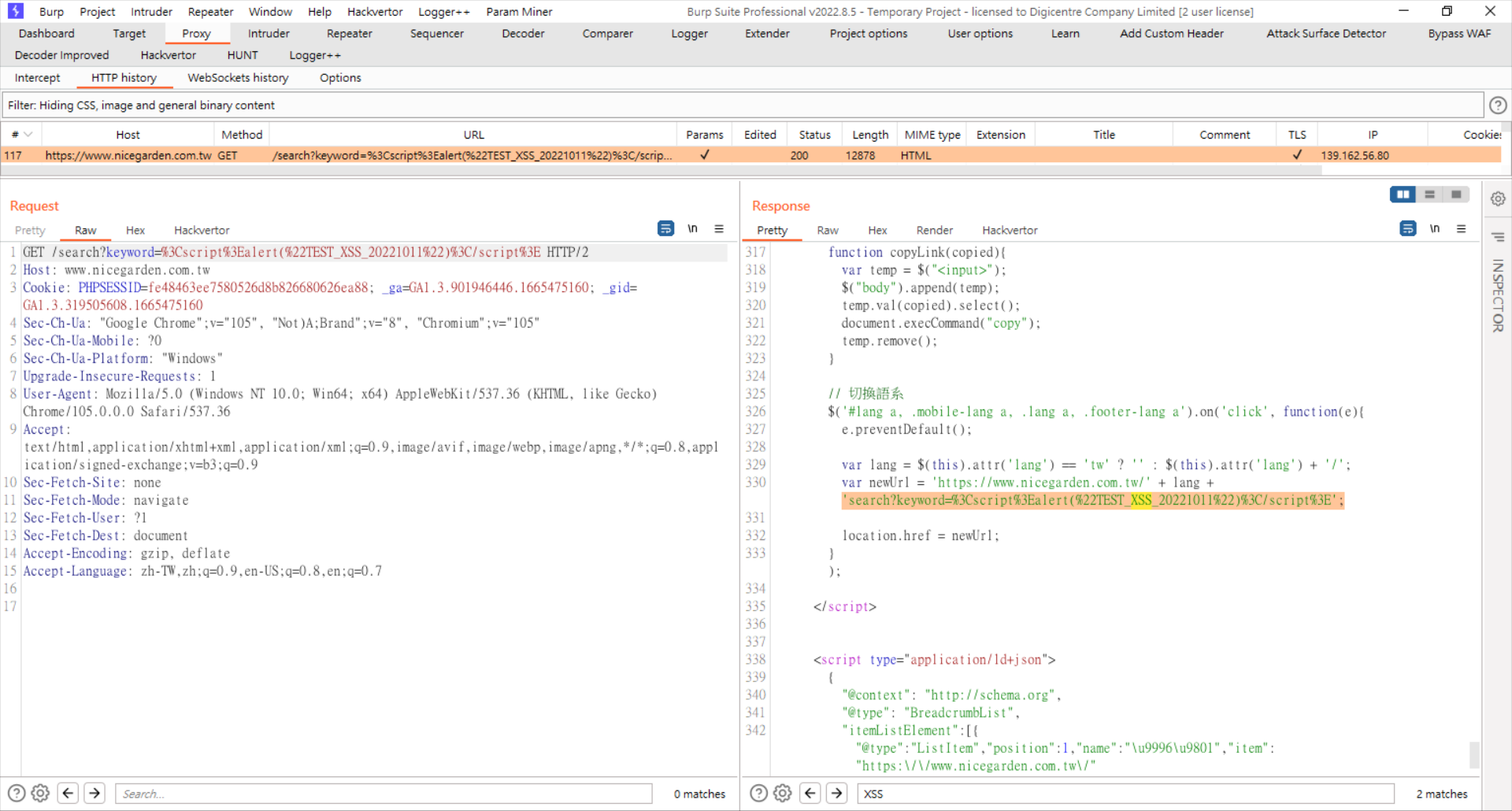Viewport: 1512px width, 811px height.
Task: Switch Request view to Pretty
Action: tap(30, 231)
